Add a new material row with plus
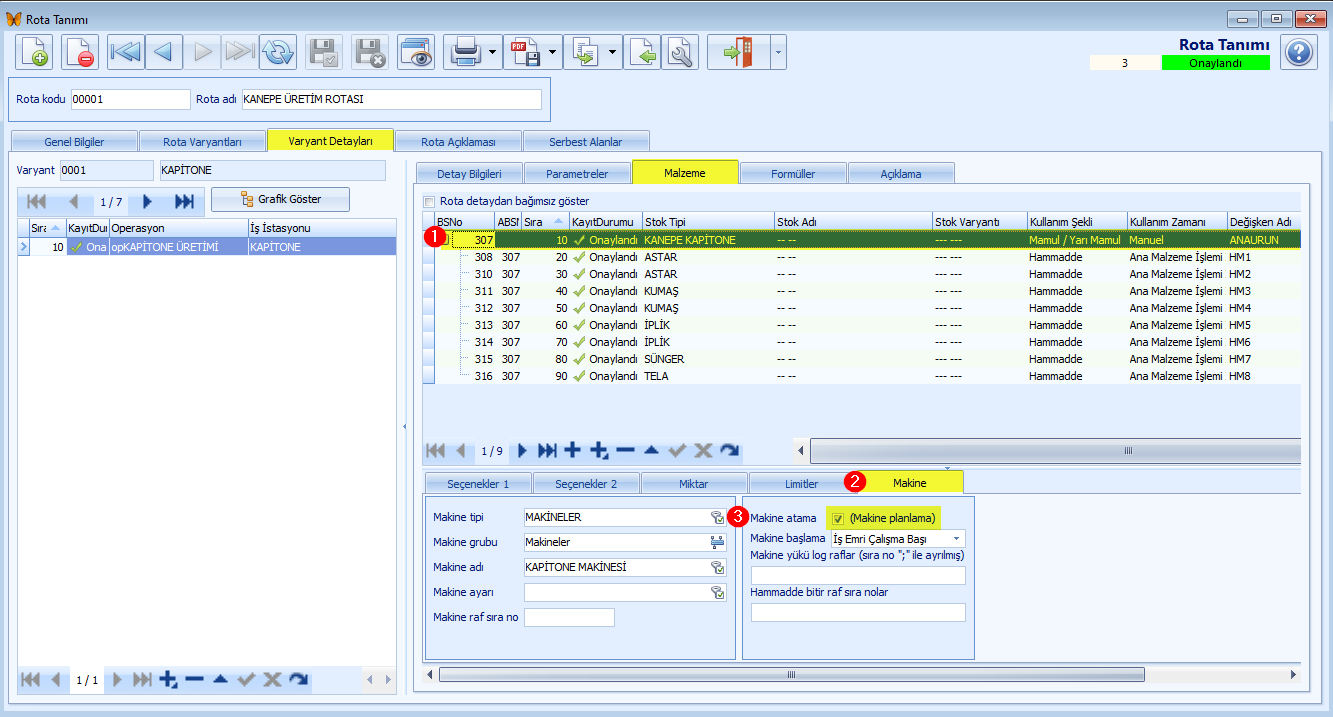This screenshot has height=717, width=1333. [x=573, y=450]
